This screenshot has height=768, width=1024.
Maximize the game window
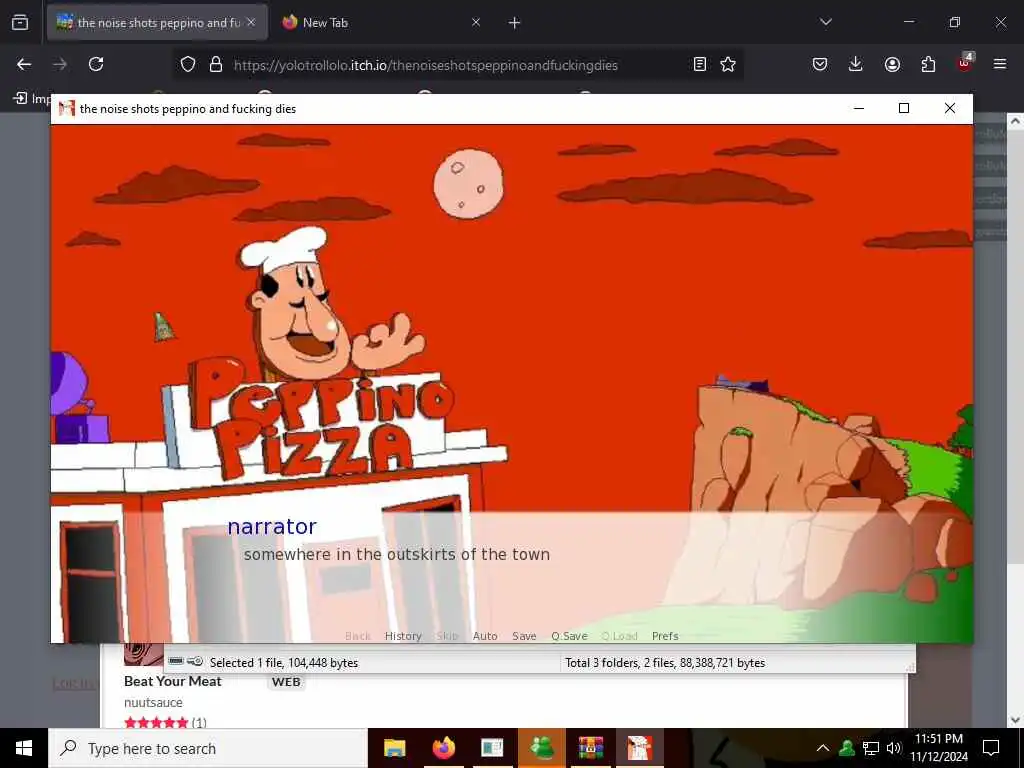click(x=904, y=108)
